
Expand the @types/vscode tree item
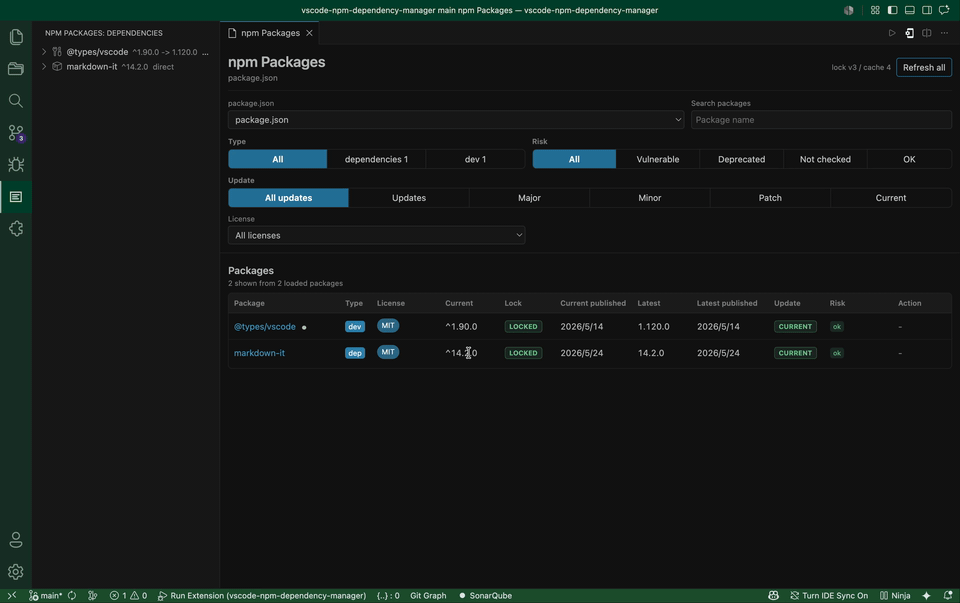44,52
